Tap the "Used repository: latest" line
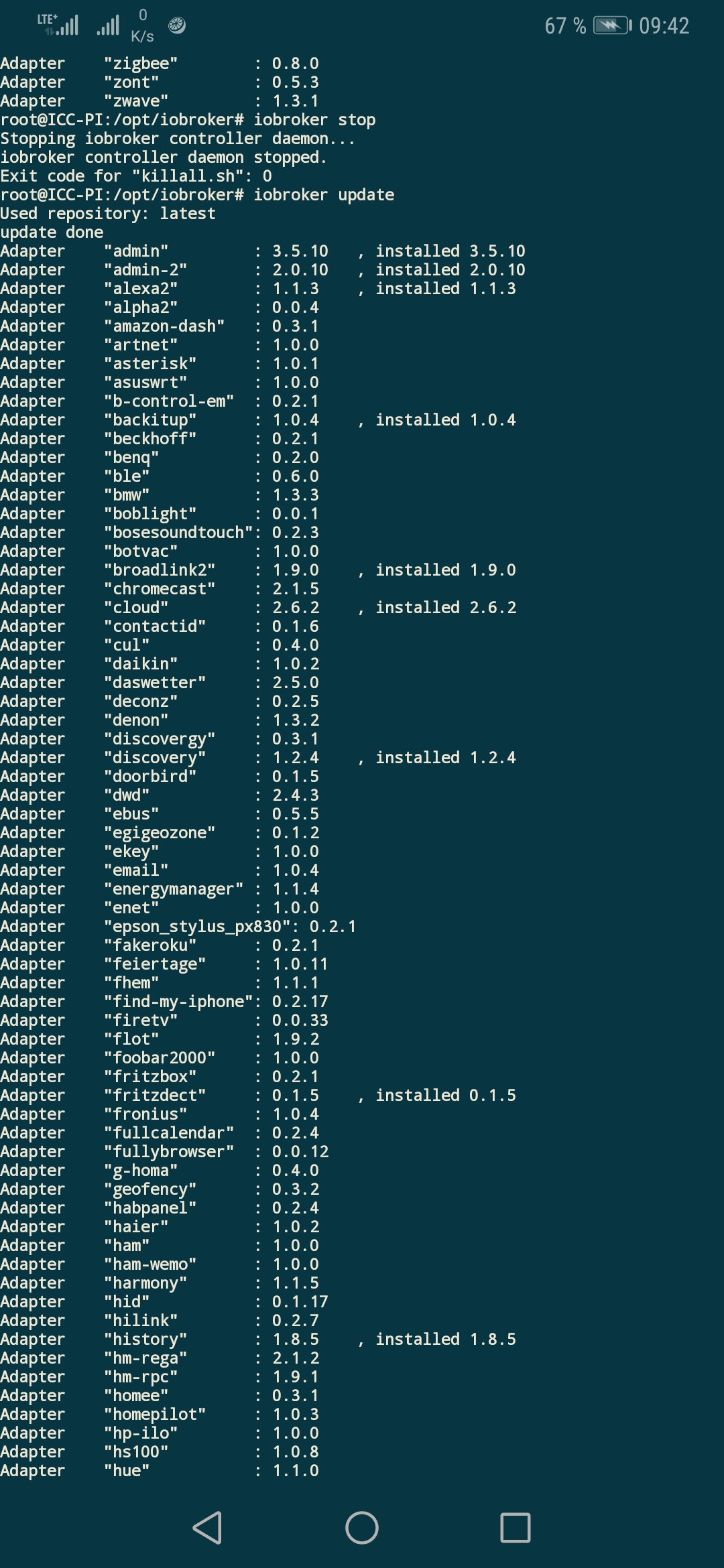This screenshot has height=1568, width=724. (x=108, y=214)
